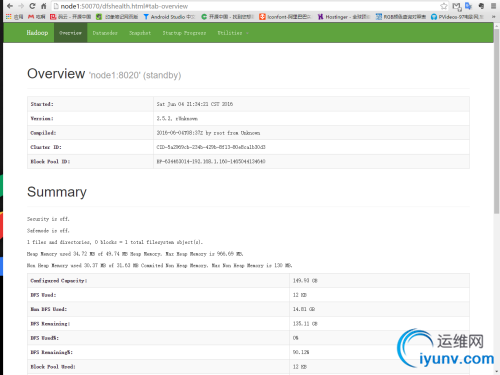Image resolution: width=500 pixels, height=375 pixels.
Task: Click the Non Heap Memory used line
Action: pyautogui.click(x=160, y=266)
